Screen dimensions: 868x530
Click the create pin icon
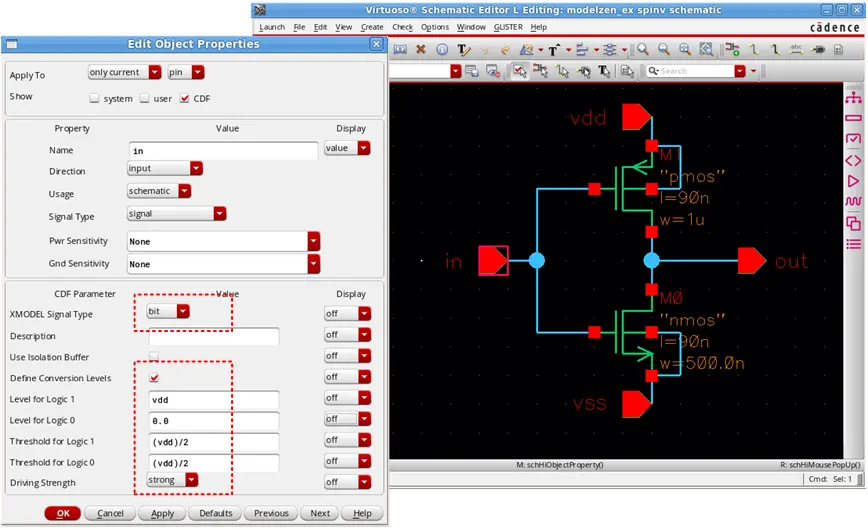[x=818, y=50]
